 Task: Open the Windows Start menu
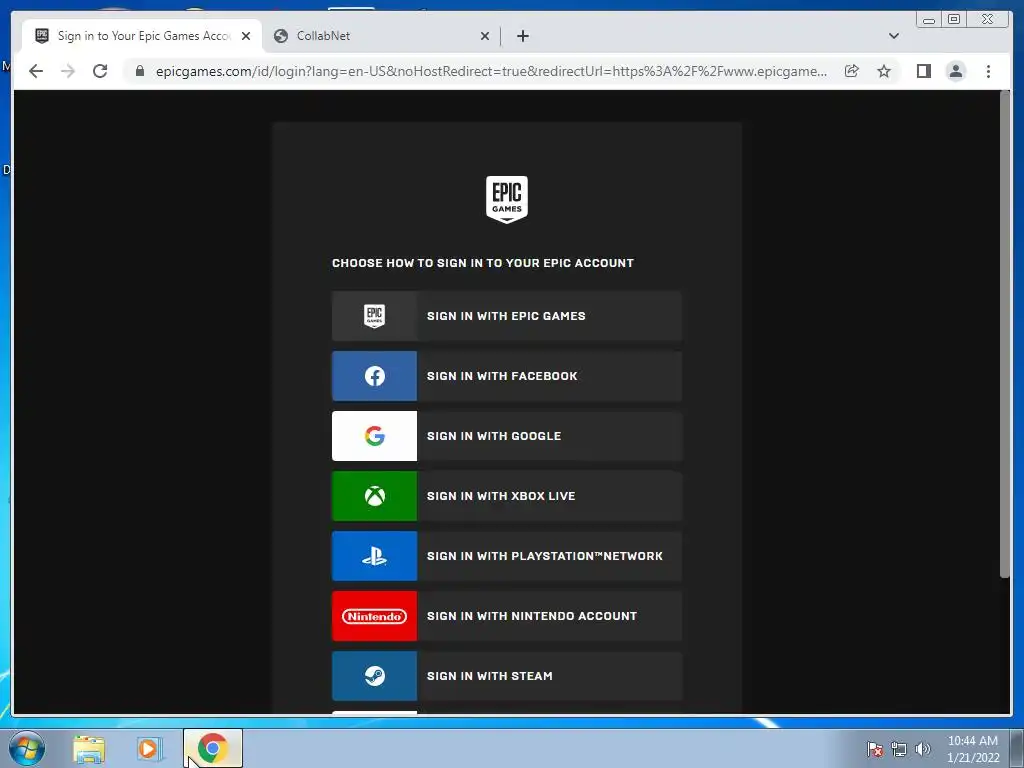27,748
